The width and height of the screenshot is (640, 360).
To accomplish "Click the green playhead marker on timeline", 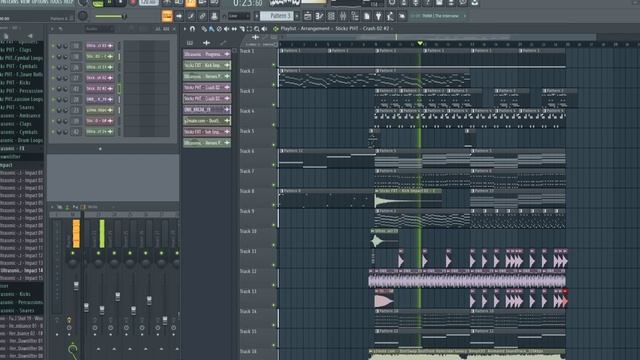I will click(420, 43).
